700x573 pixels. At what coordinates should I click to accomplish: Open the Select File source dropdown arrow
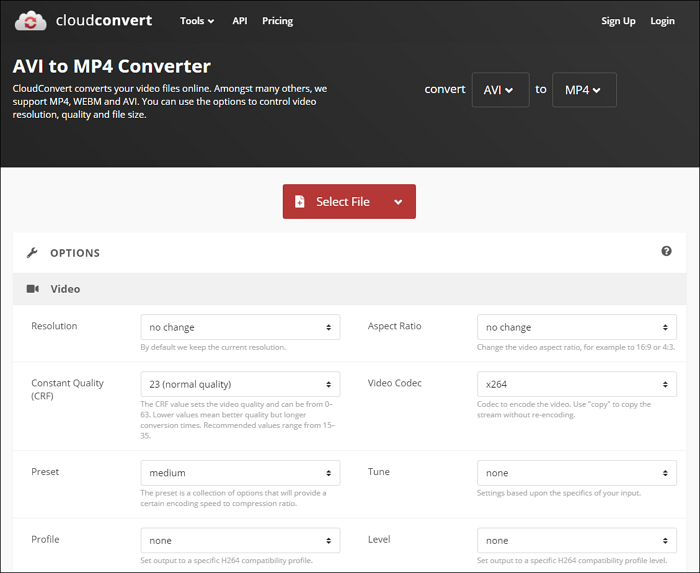coord(398,202)
